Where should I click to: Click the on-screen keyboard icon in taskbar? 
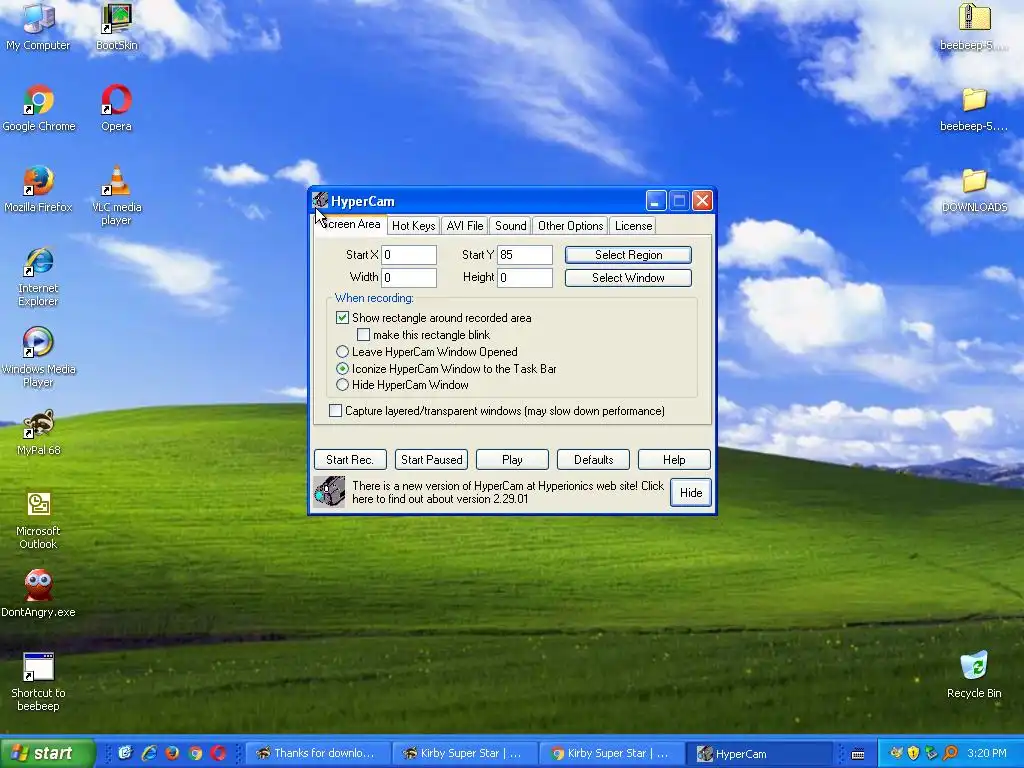(x=858, y=754)
